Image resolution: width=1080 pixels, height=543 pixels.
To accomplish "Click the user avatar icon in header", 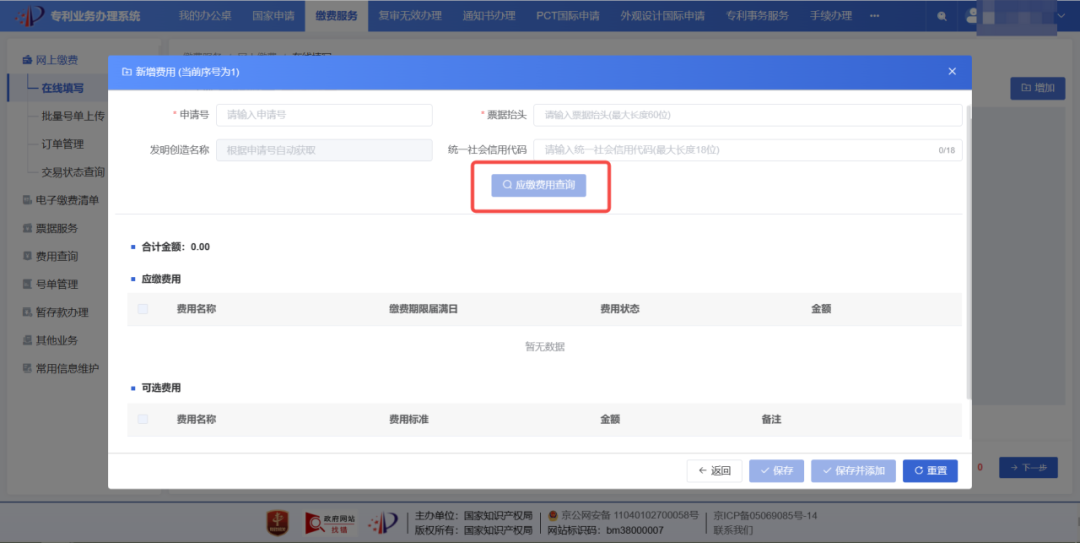I will tap(973, 16).
